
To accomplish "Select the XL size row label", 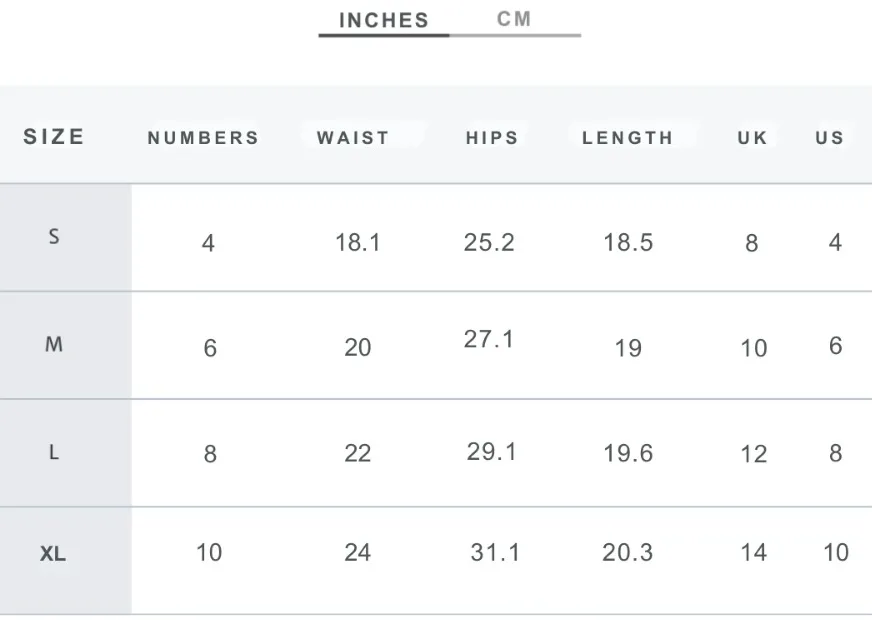I will pos(53,554).
